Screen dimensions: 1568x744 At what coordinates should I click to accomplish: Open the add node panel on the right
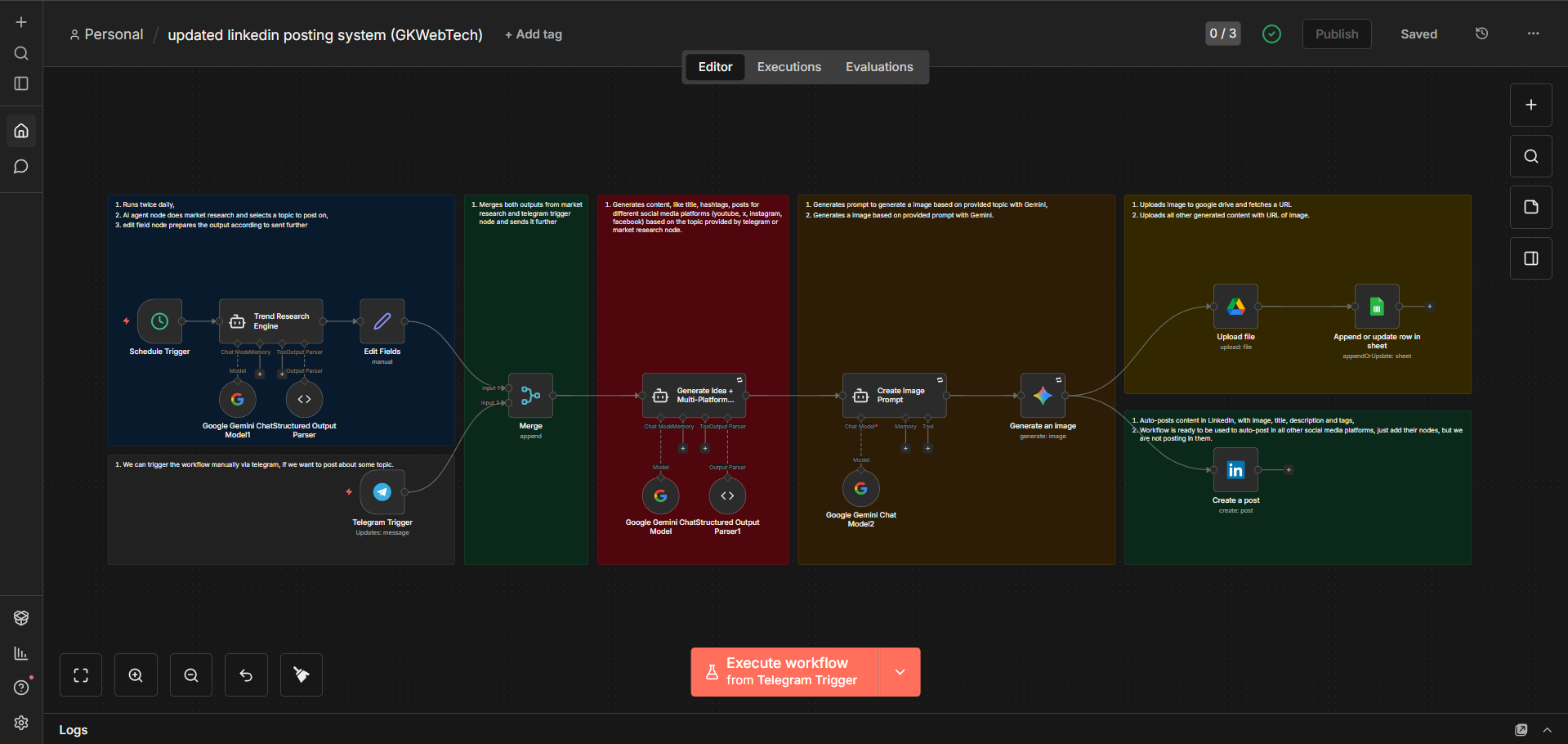point(1530,105)
